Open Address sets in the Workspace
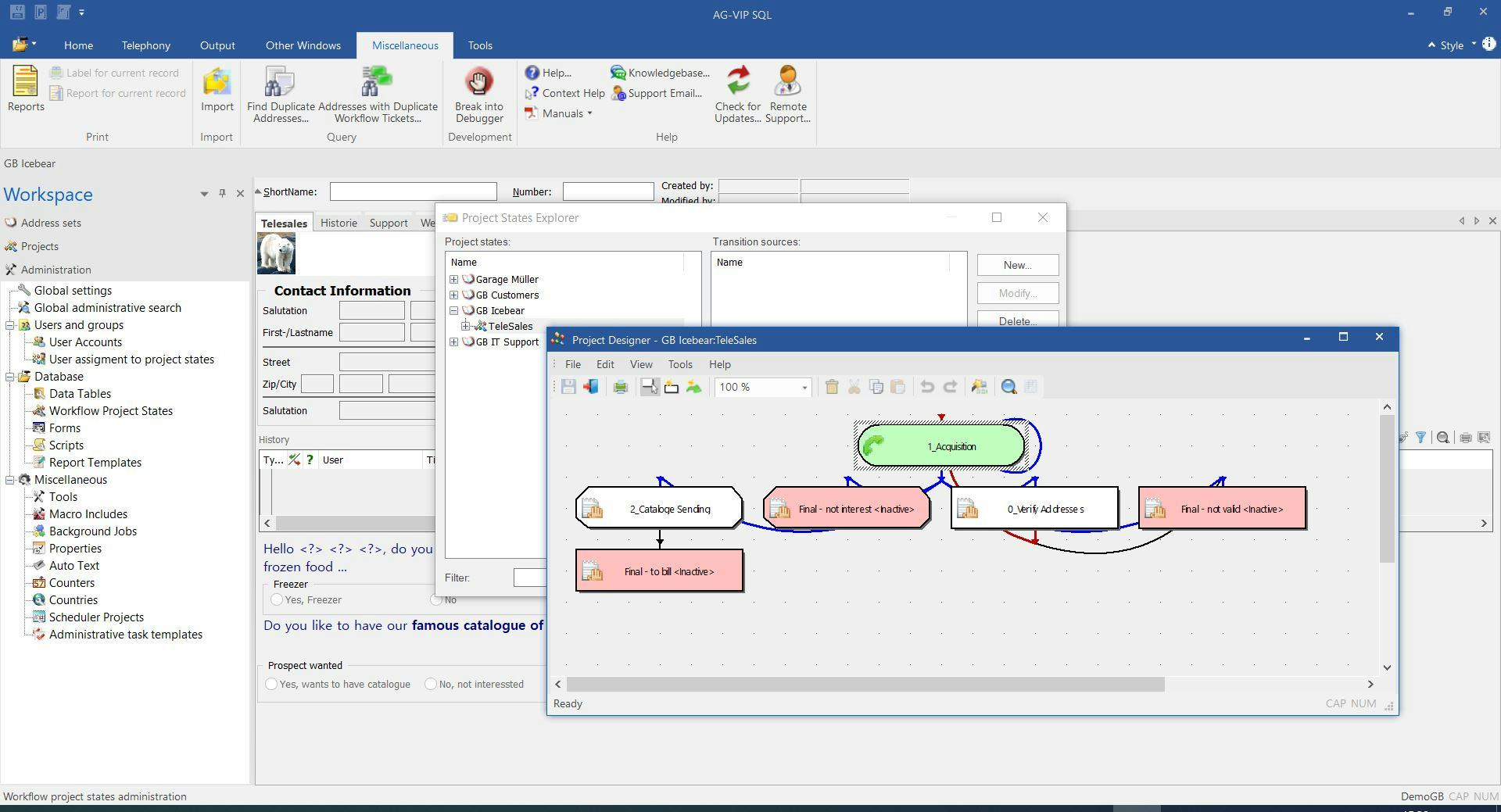Viewport: 1501px width, 812px height. coord(51,223)
